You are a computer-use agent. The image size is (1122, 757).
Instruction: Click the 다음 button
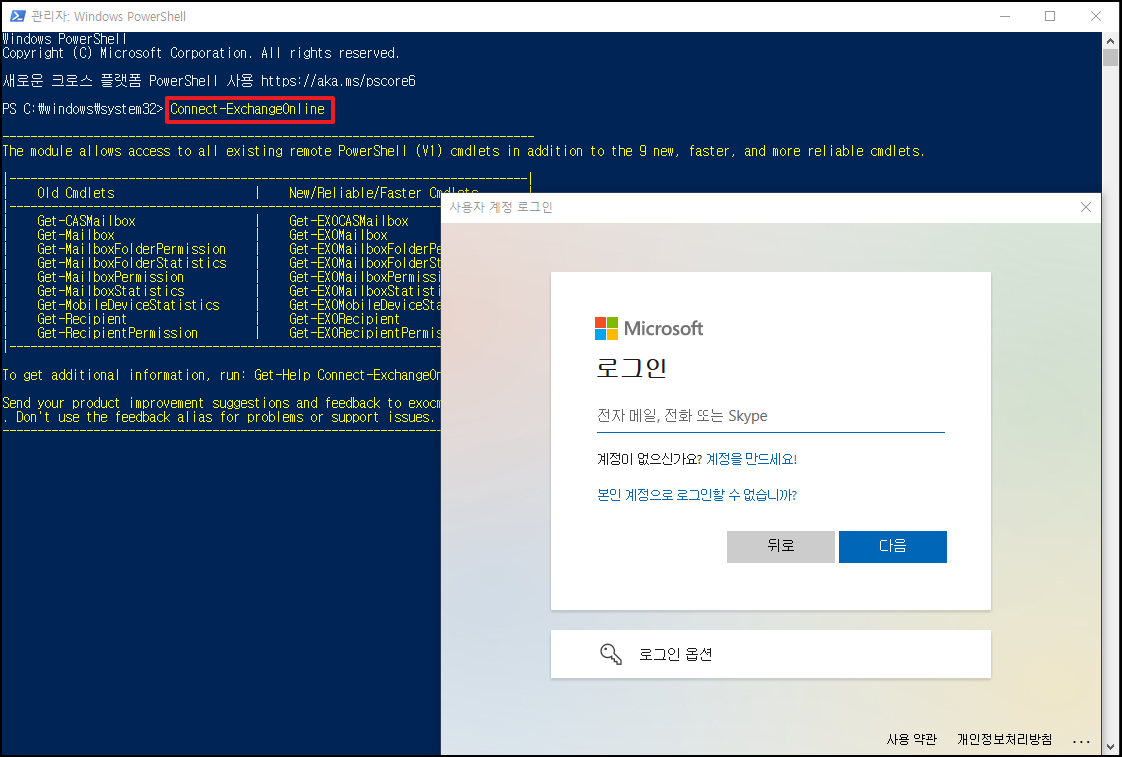point(892,547)
